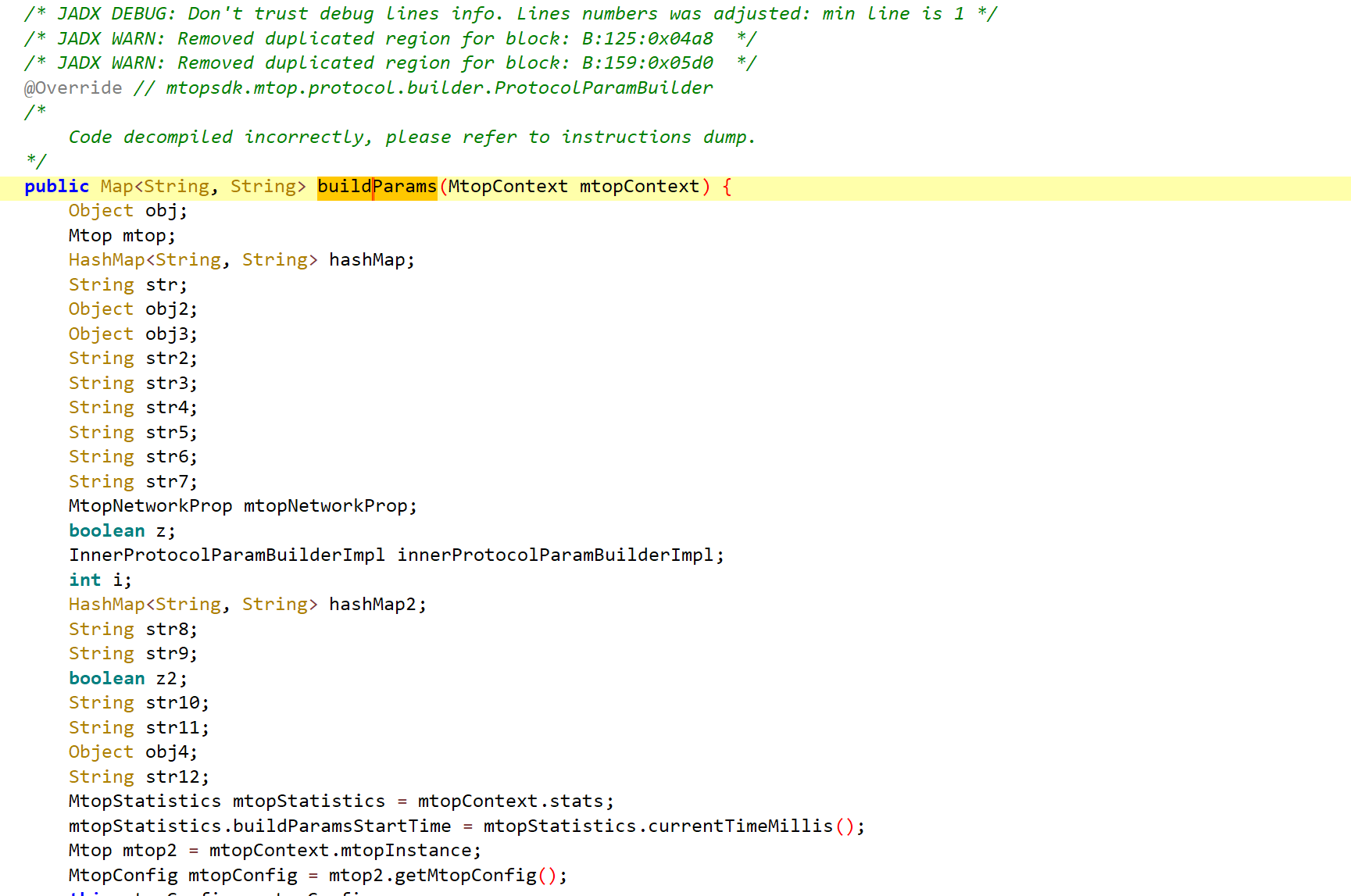Click the B:125:0x04a8 block warning comment
1351x896 pixels.
(x=647, y=39)
